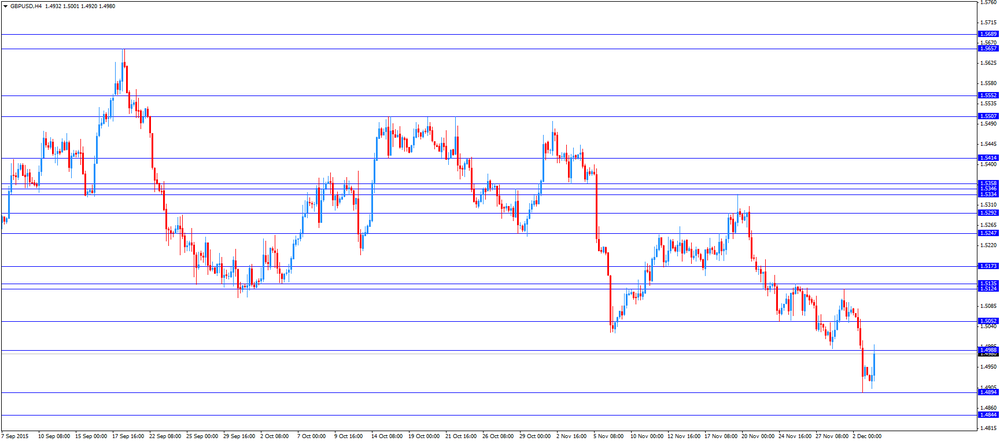Select the 1.5552 horizontal line price label
1000x441 pixels.
[987, 95]
